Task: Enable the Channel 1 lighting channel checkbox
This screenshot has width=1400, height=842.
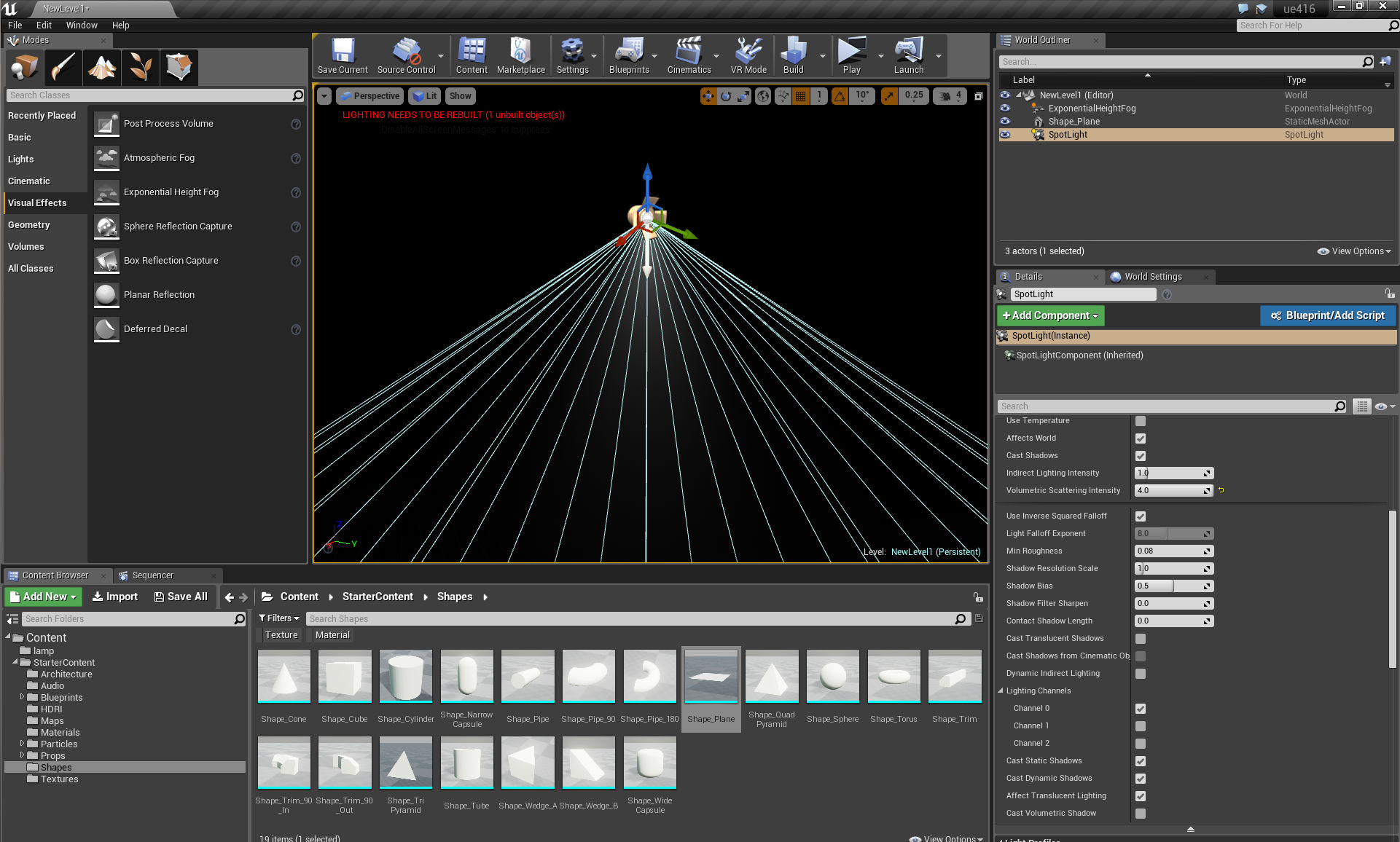Action: tap(1141, 726)
